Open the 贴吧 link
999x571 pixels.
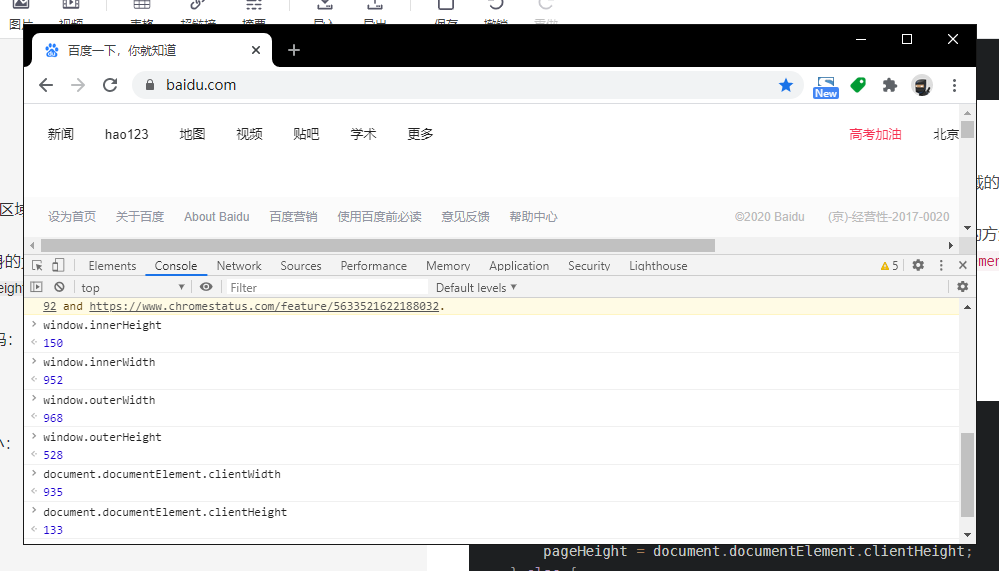(306, 134)
